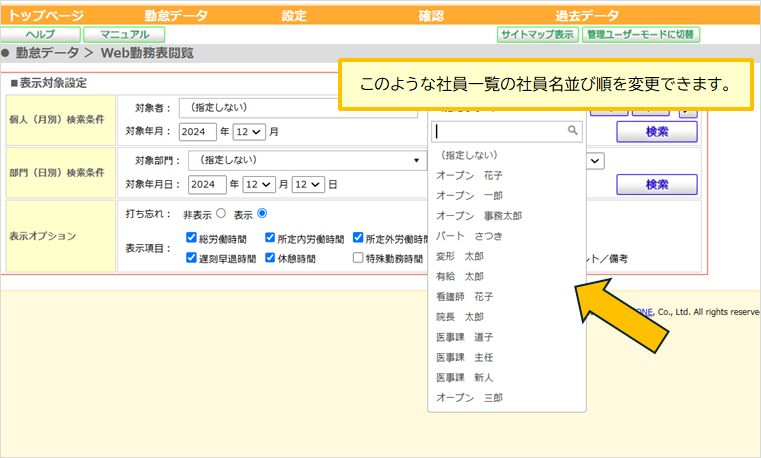Open 対象者 dropdown field
This screenshot has height=458, width=761.
click(298, 108)
